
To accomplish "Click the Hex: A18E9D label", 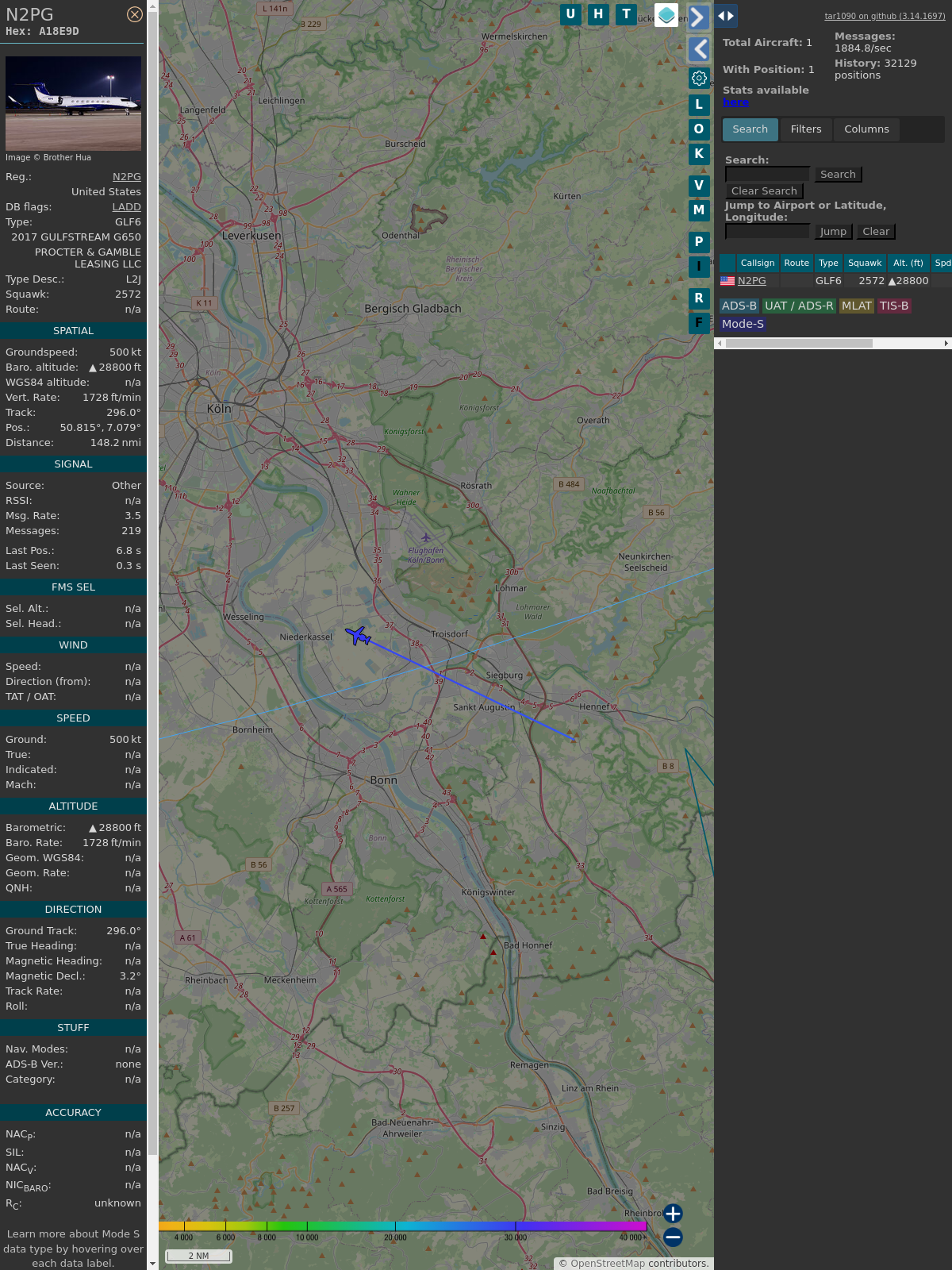I will [42, 32].
